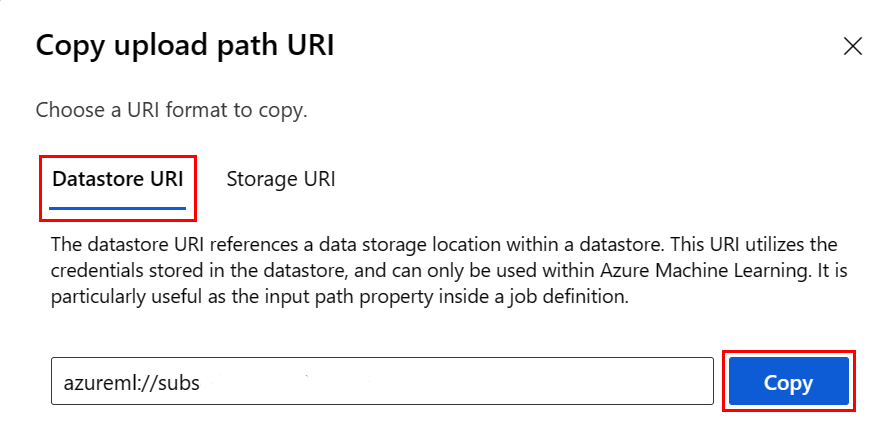Click the azureml:// URI text field
This screenshot has width=885, height=446.
(x=381, y=382)
